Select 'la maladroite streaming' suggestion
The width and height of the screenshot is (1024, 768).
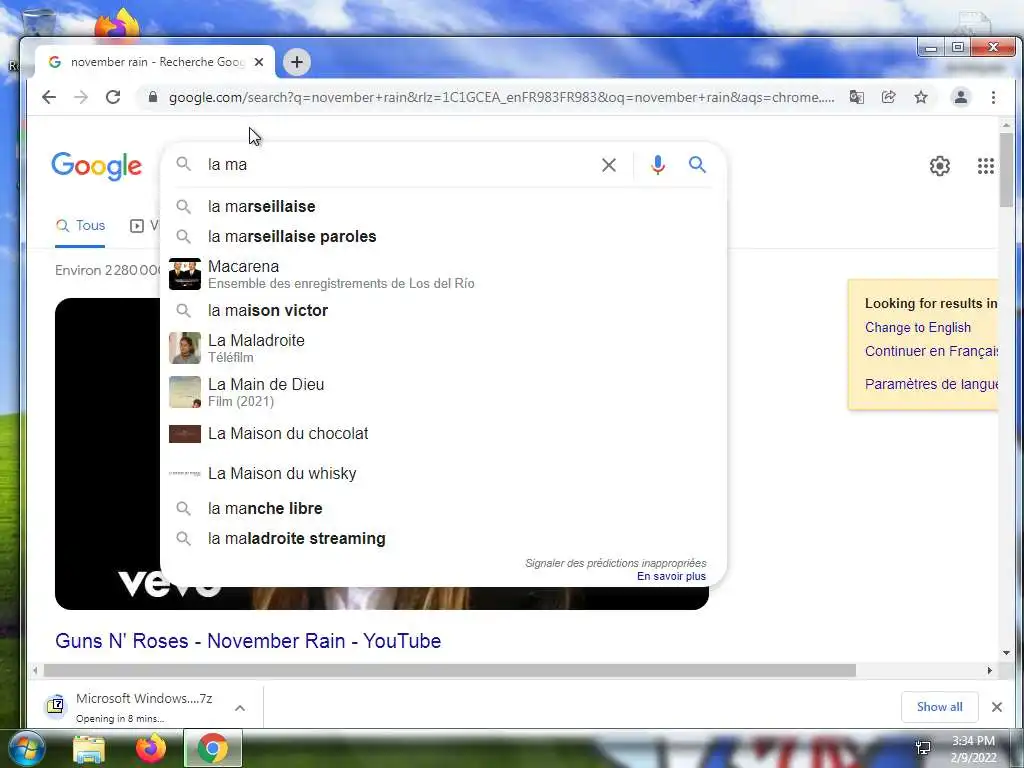pos(443,538)
